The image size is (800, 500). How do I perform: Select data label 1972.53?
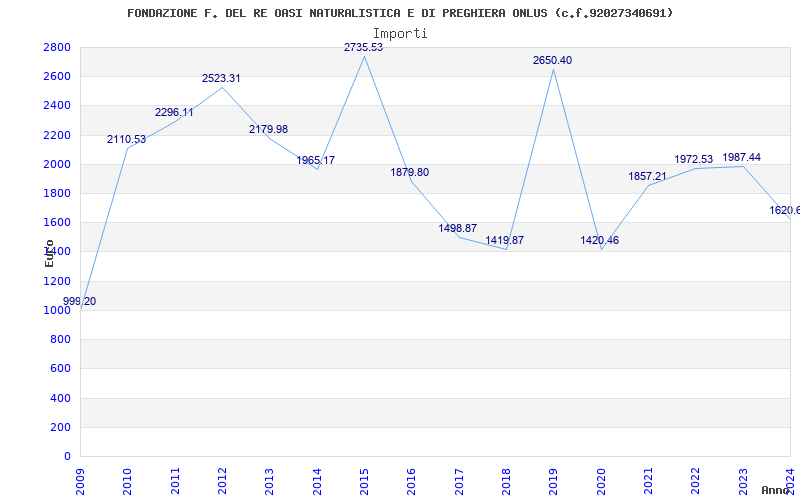693,160
